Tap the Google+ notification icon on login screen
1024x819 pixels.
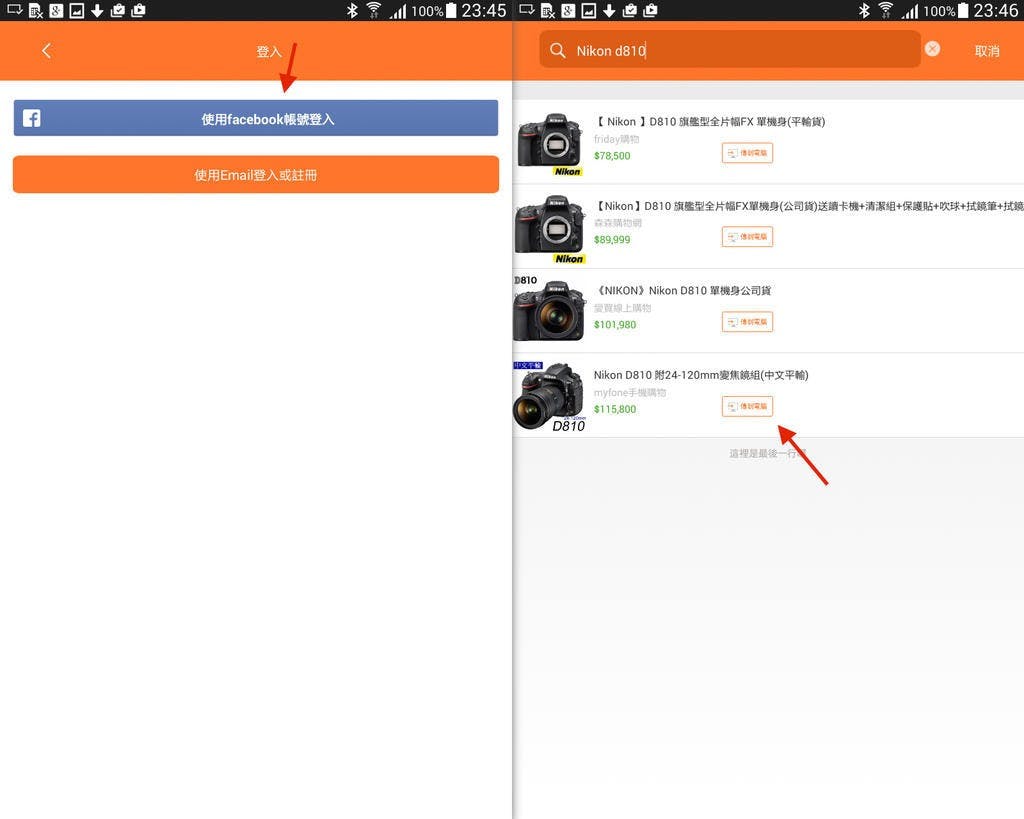click(x=56, y=10)
